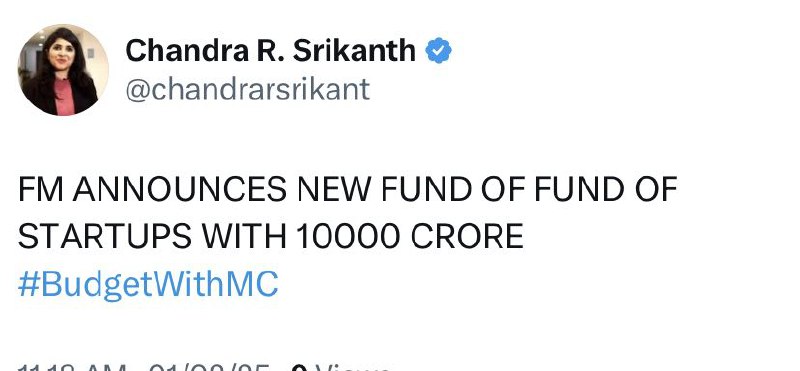Click the words NEW FUND in tweet

pos(384,189)
